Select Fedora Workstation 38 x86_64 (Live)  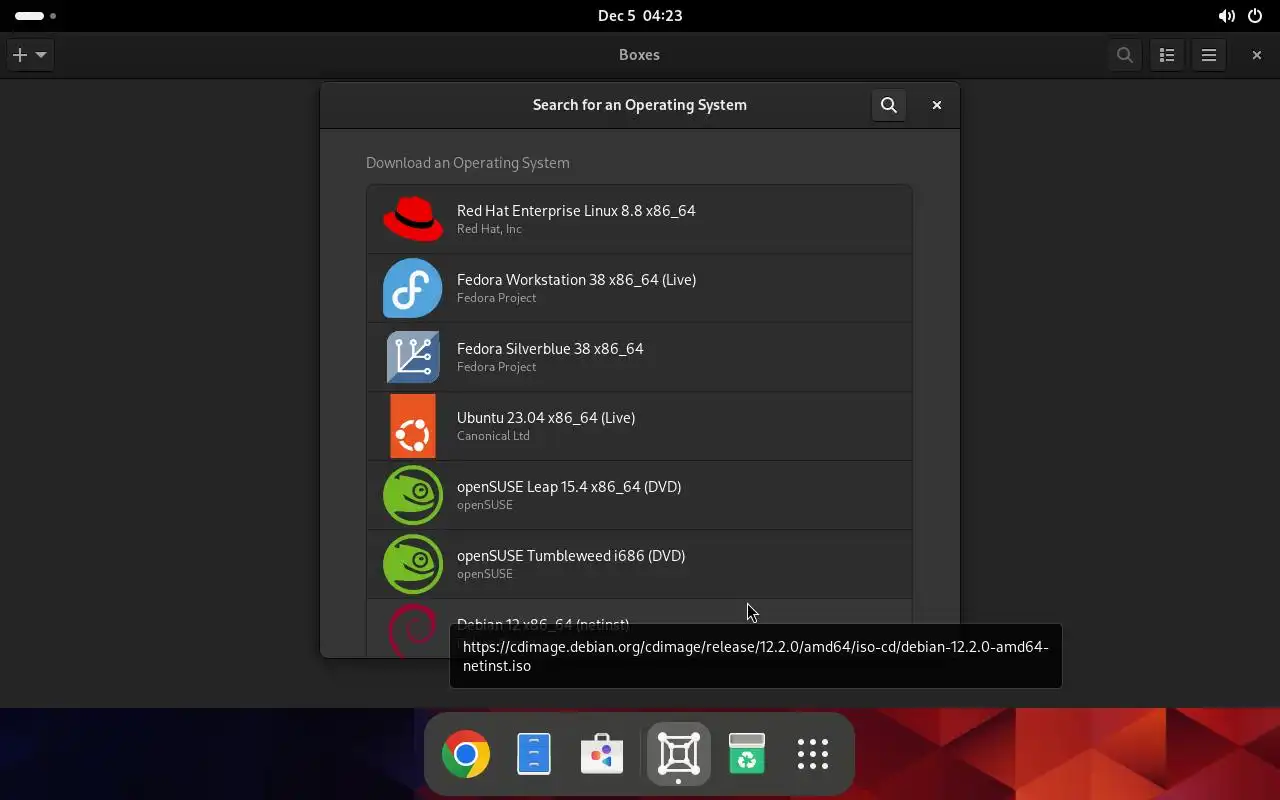coord(639,288)
